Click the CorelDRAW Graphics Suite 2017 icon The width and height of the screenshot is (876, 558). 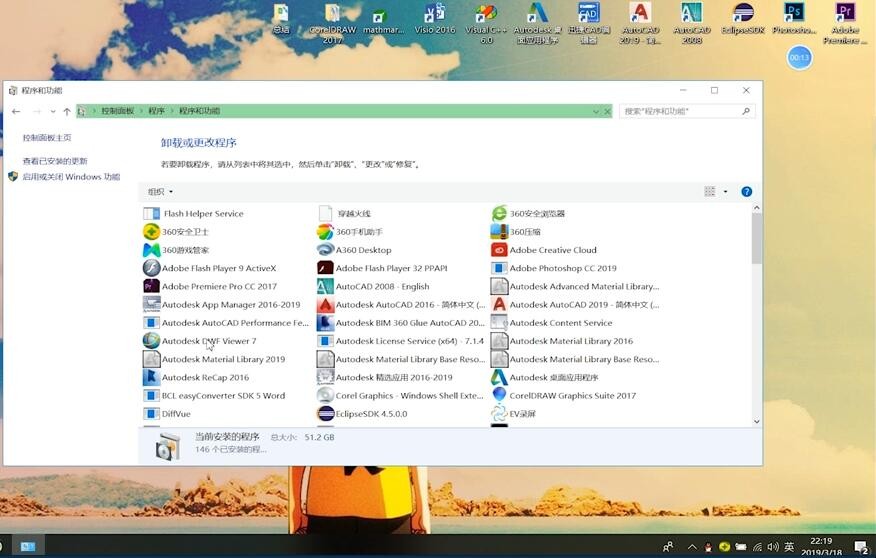[499, 395]
